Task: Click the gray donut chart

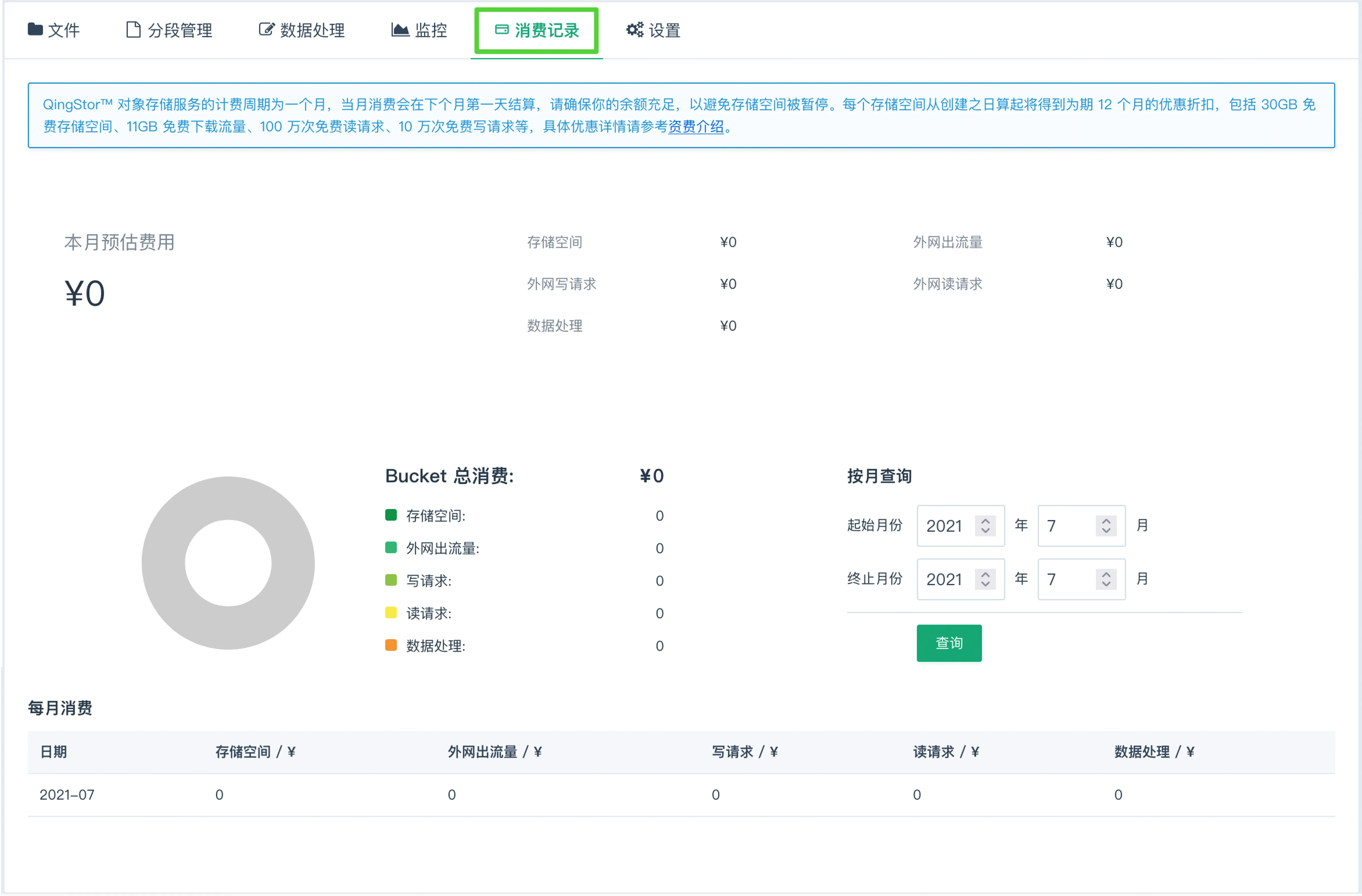Action: click(163, 563)
